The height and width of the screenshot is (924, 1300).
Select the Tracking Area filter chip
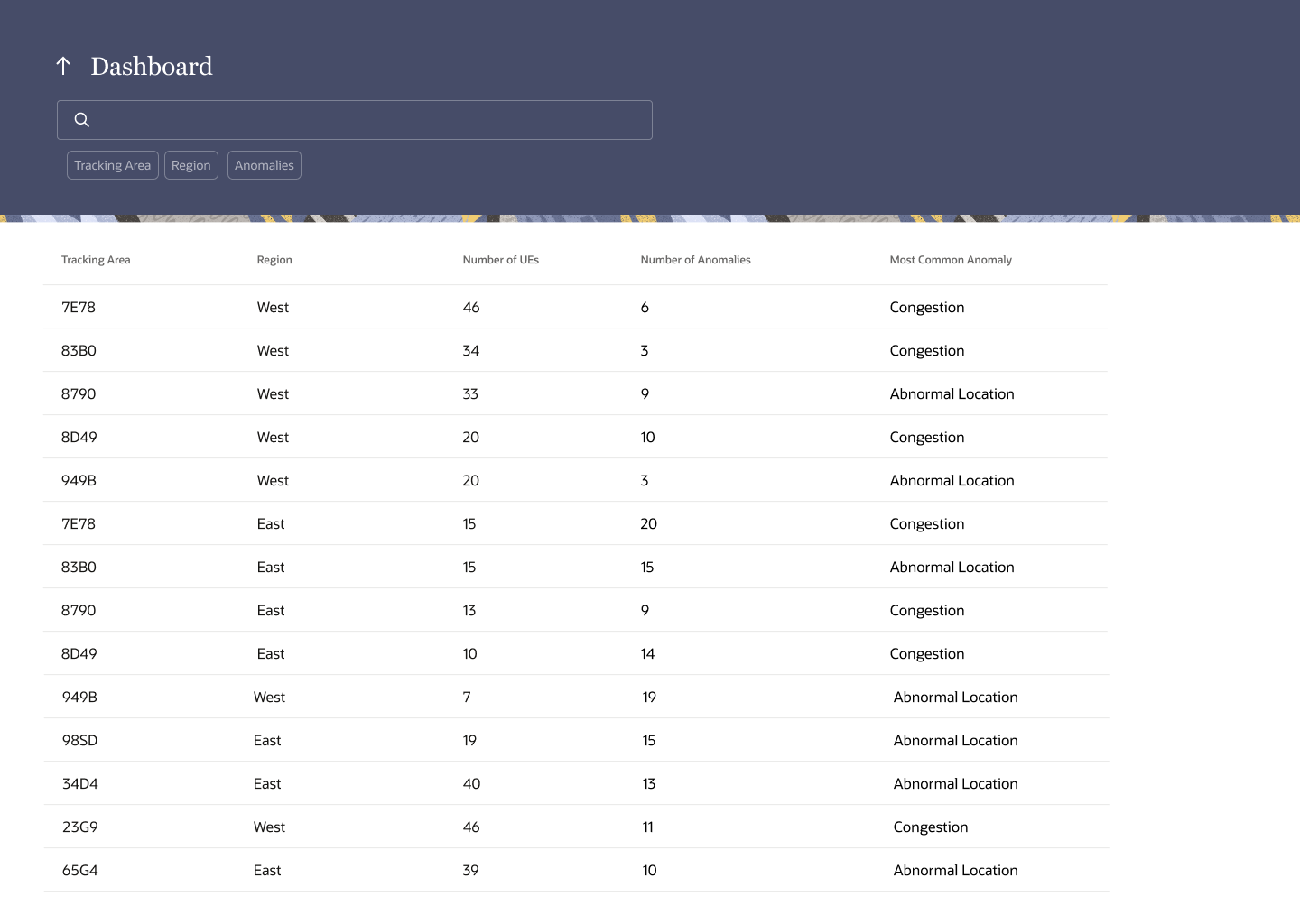tap(113, 165)
